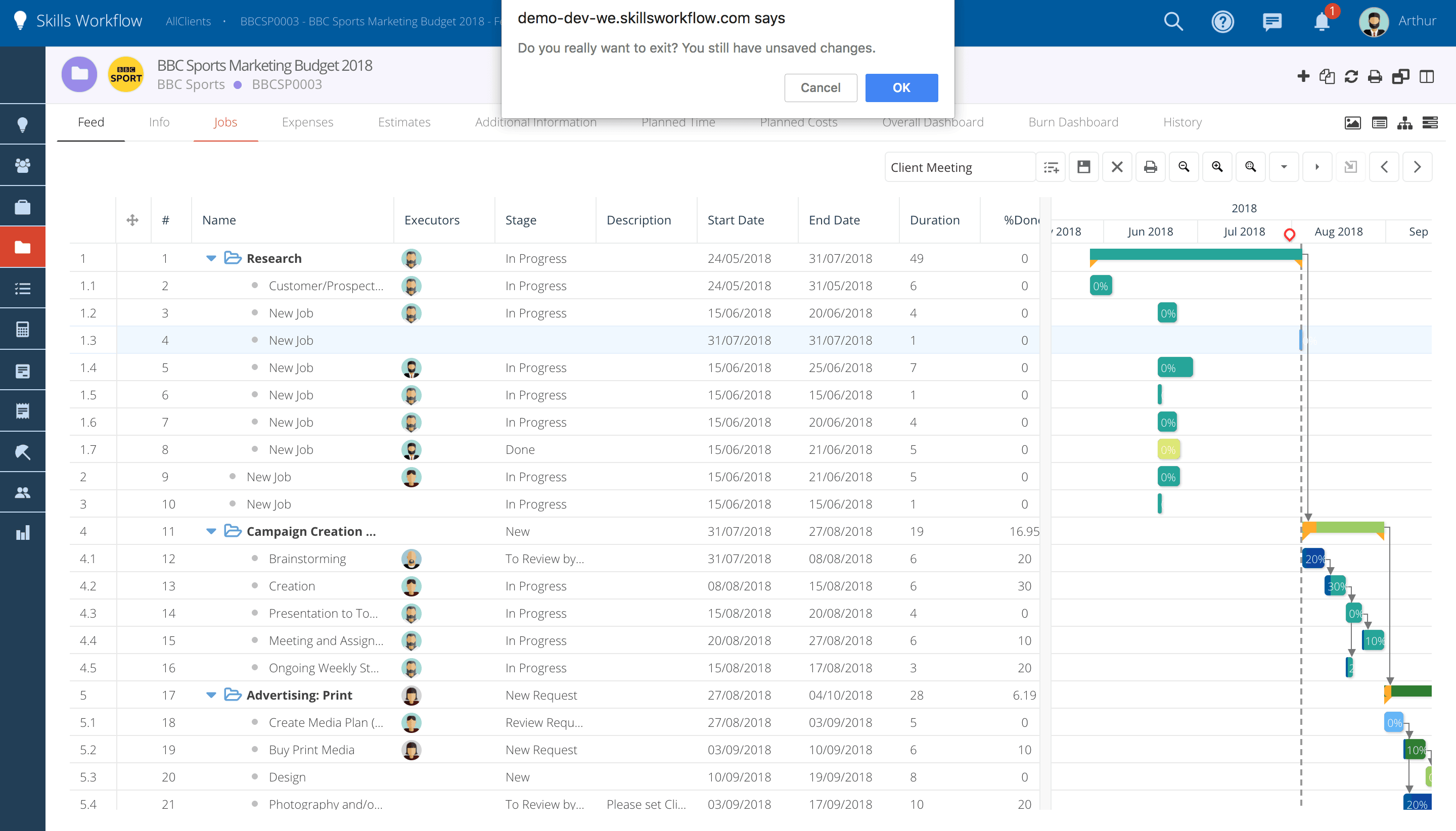Click the refresh icon in project header

pos(1351,76)
